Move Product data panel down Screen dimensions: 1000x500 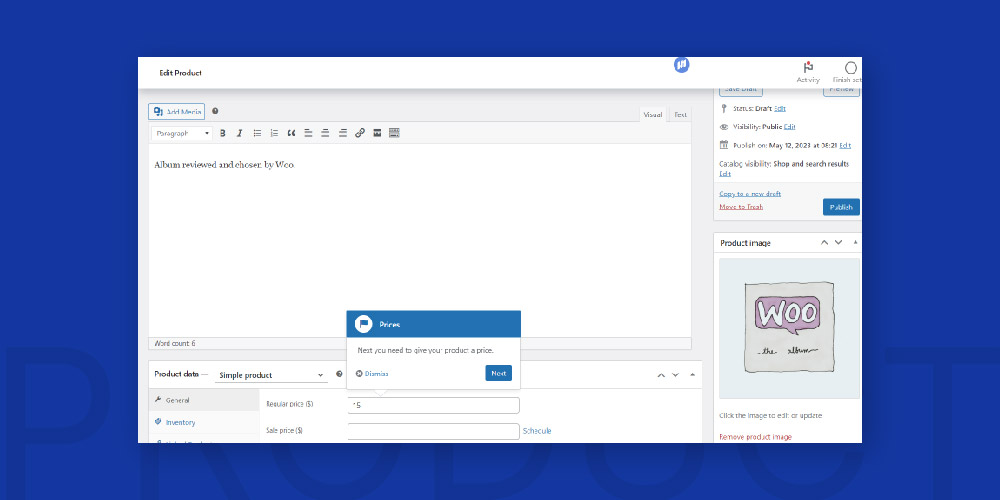coord(675,375)
